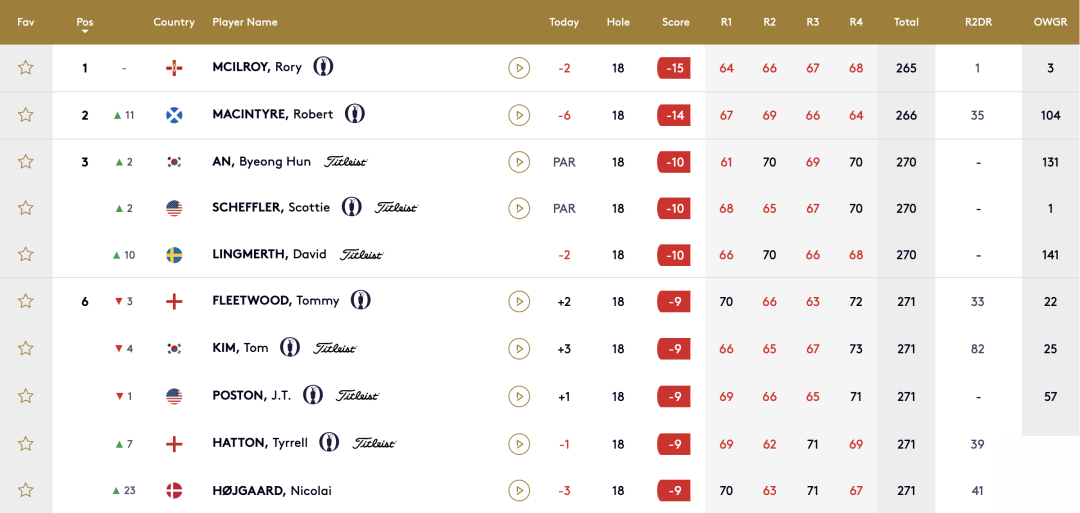Click Scotland flag next to MacIntyre
Screen dimensions: 1080x513
click(174, 115)
